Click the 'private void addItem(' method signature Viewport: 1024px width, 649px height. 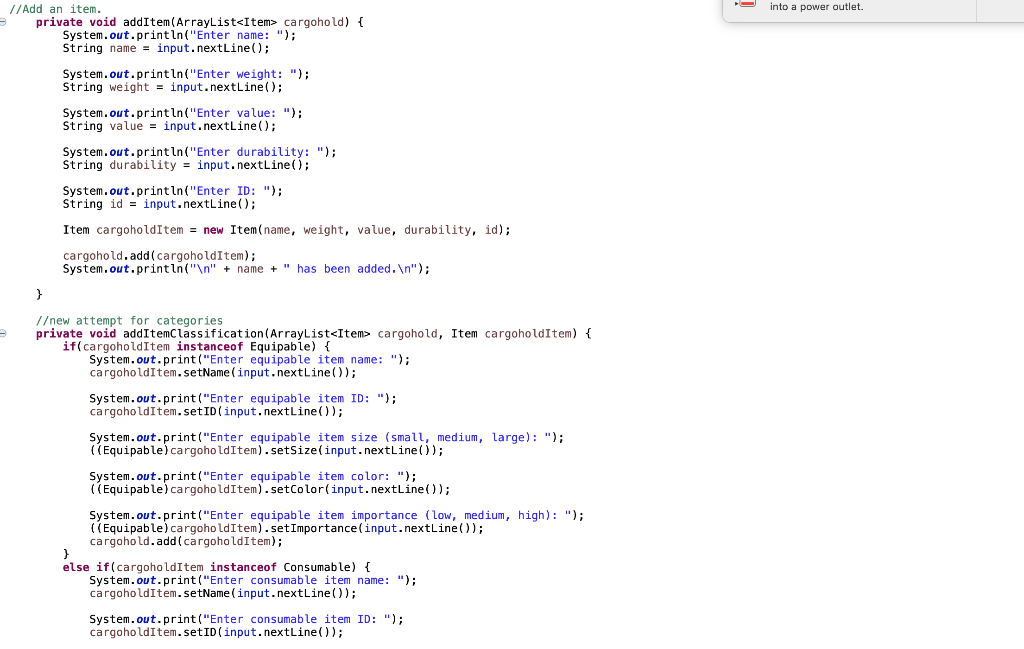[200, 22]
